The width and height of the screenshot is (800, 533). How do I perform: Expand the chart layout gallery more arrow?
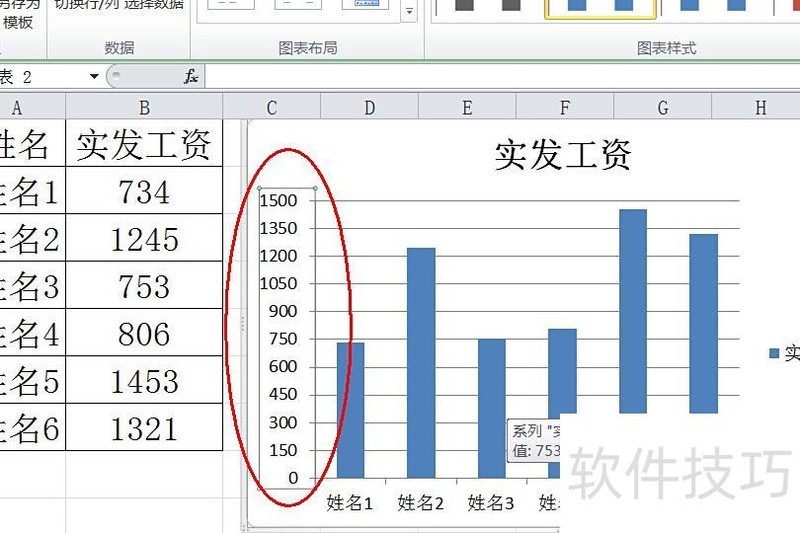[409, 11]
